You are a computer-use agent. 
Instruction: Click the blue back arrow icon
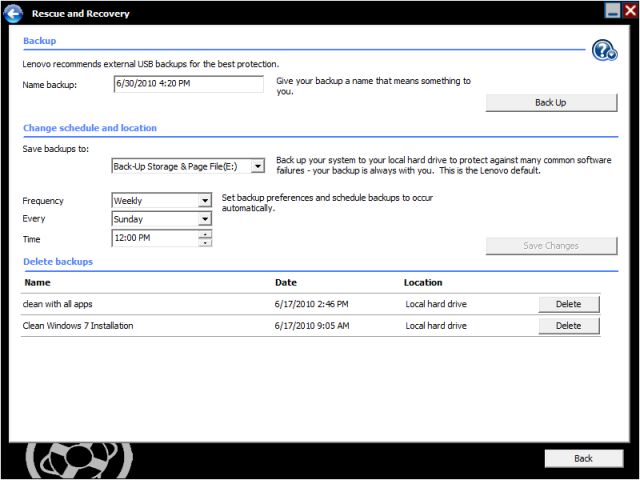[13, 14]
